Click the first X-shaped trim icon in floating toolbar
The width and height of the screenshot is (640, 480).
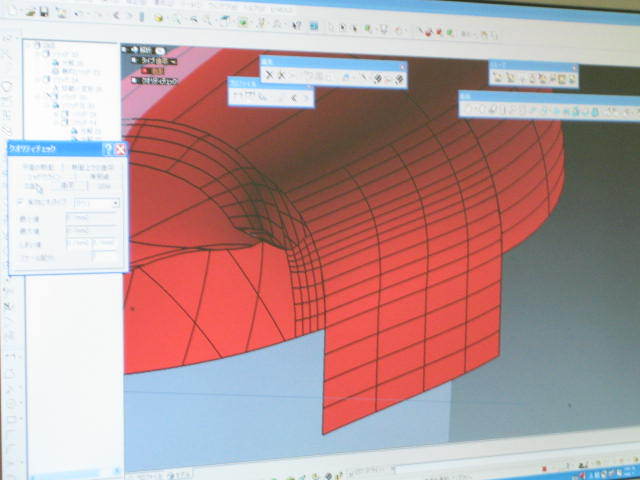[269, 75]
